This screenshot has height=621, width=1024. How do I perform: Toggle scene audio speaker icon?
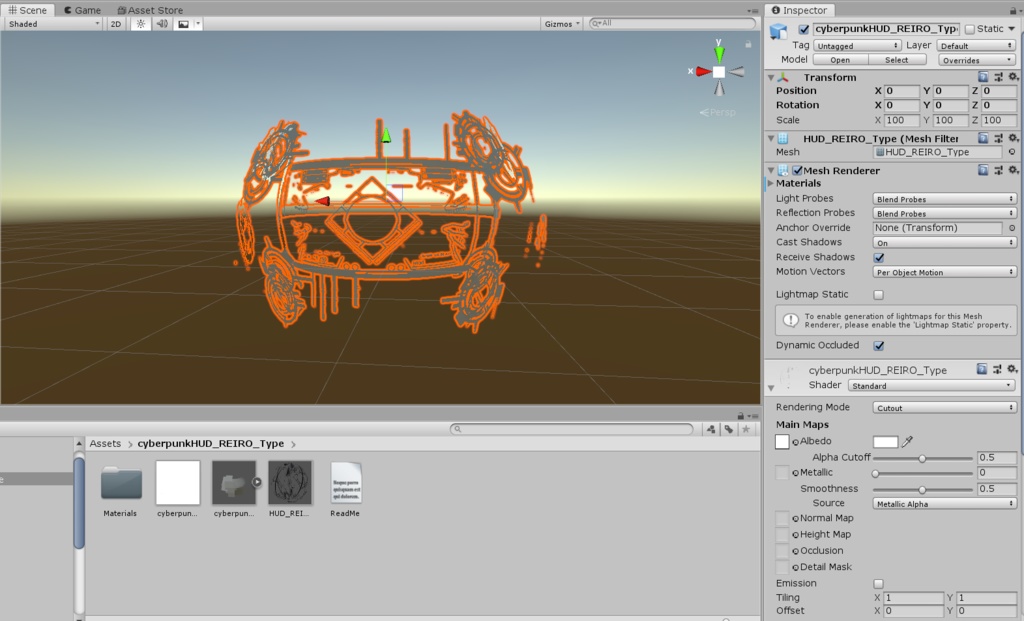pyautogui.click(x=162, y=23)
